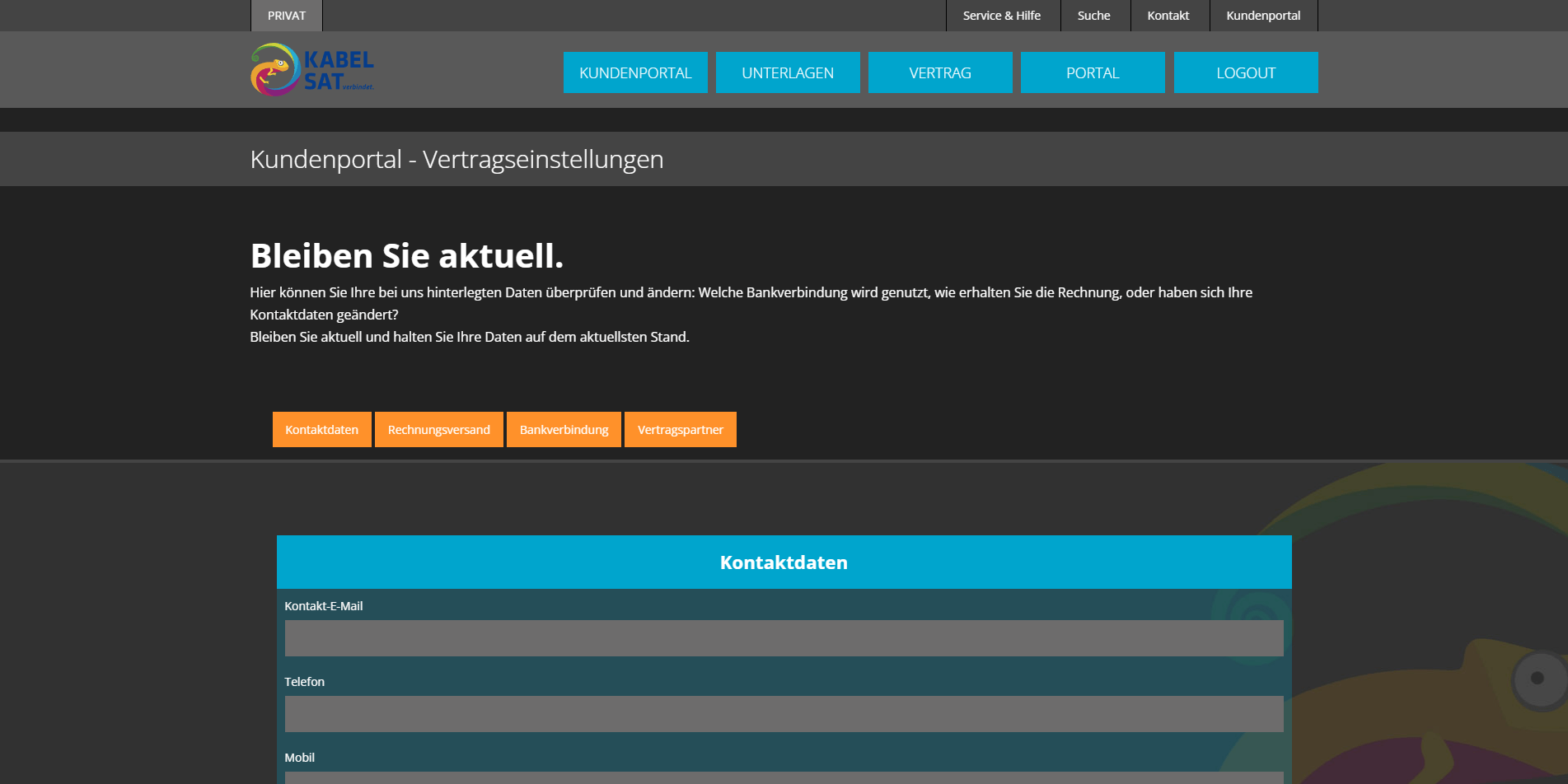Click into the Kontakt-E-Mail input field
The image size is (1568, 784).
[784, 637]
